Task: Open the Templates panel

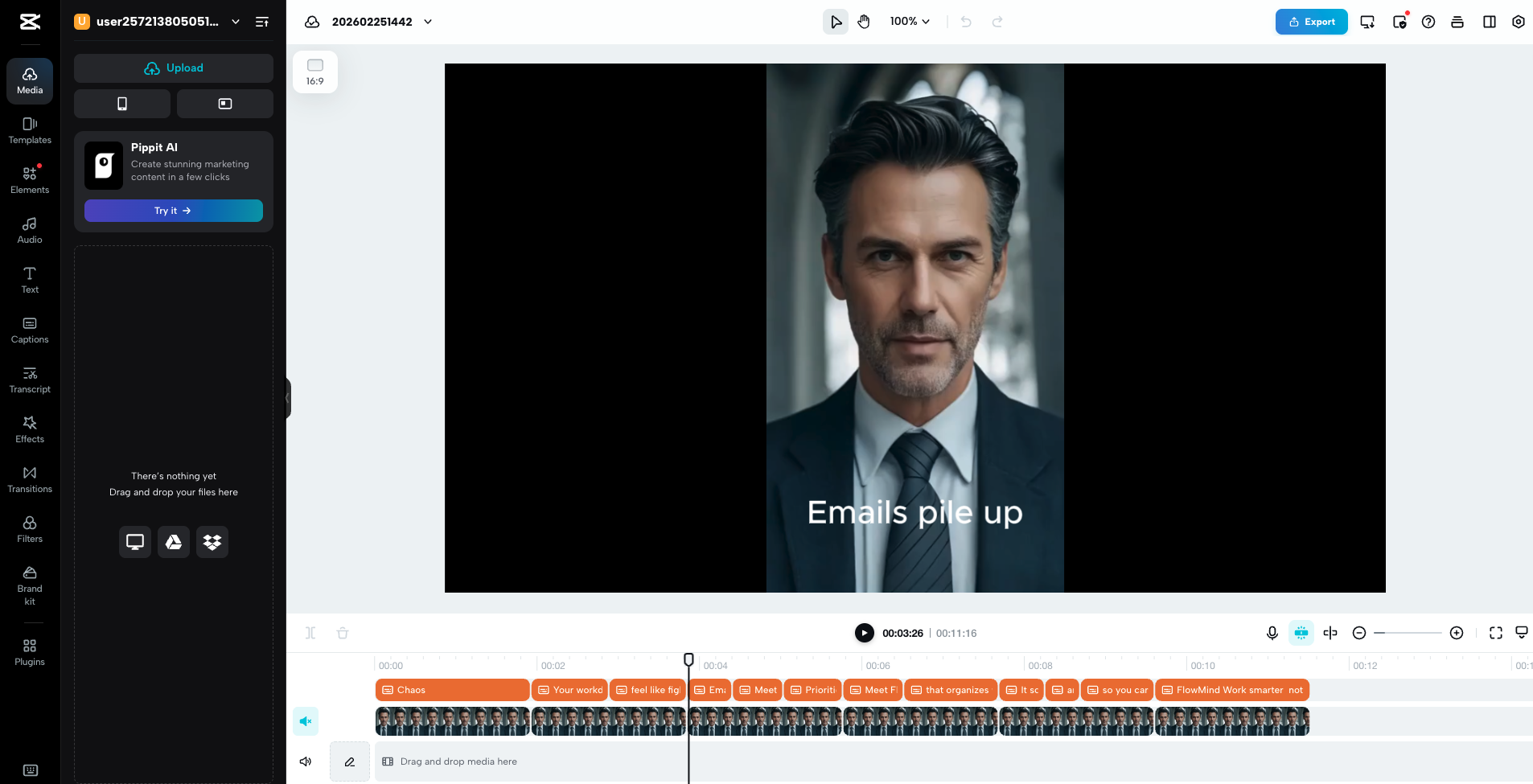Action: (x=30, y=130)
